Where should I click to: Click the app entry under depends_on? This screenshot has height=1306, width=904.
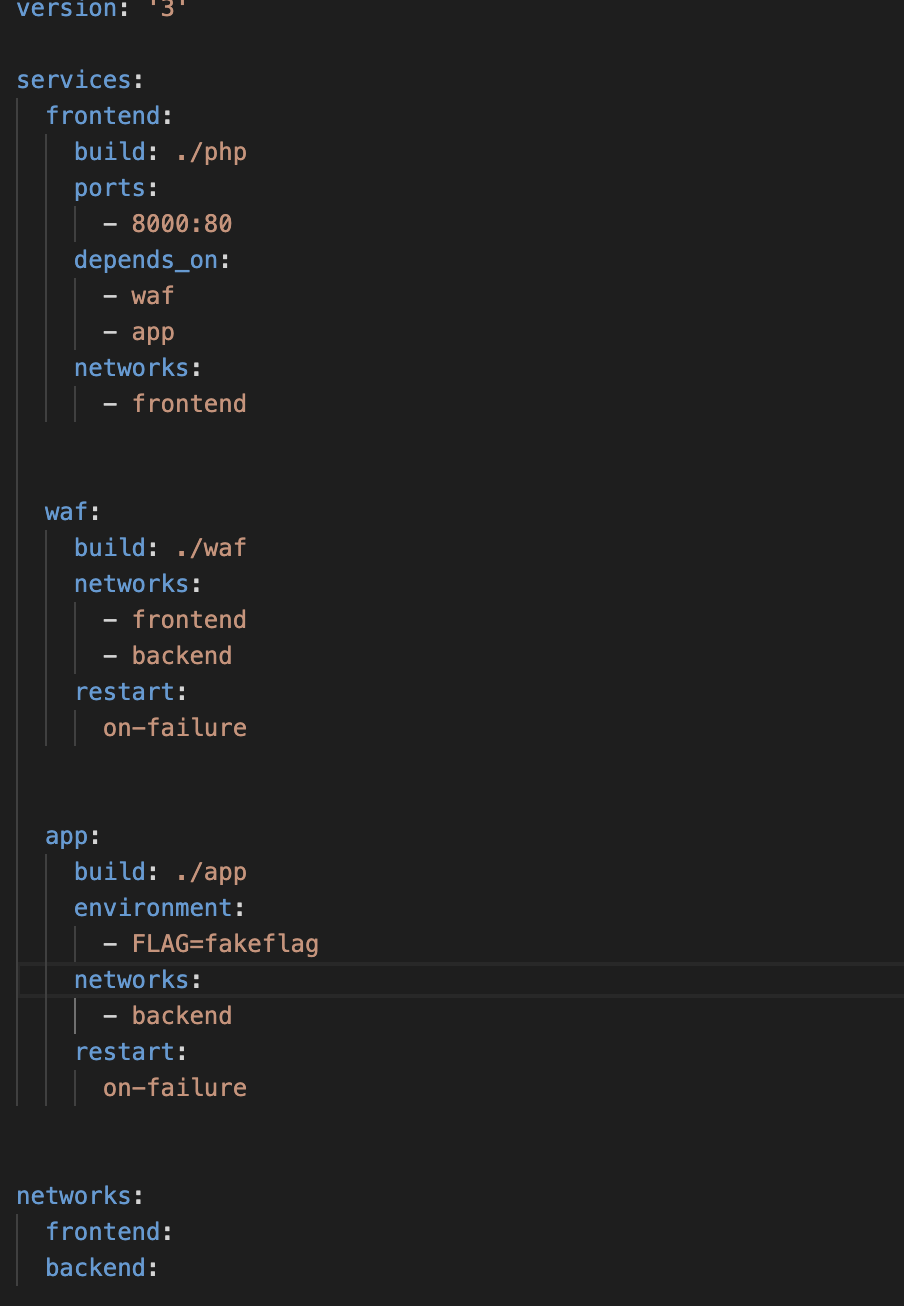(x=152, y=332)
